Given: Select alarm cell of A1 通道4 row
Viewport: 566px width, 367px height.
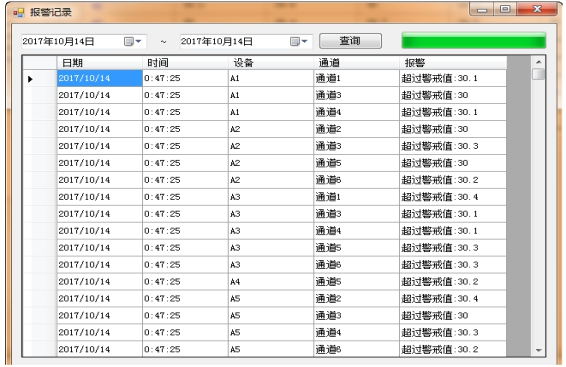Looking at the screenshot, I should 453,112.
